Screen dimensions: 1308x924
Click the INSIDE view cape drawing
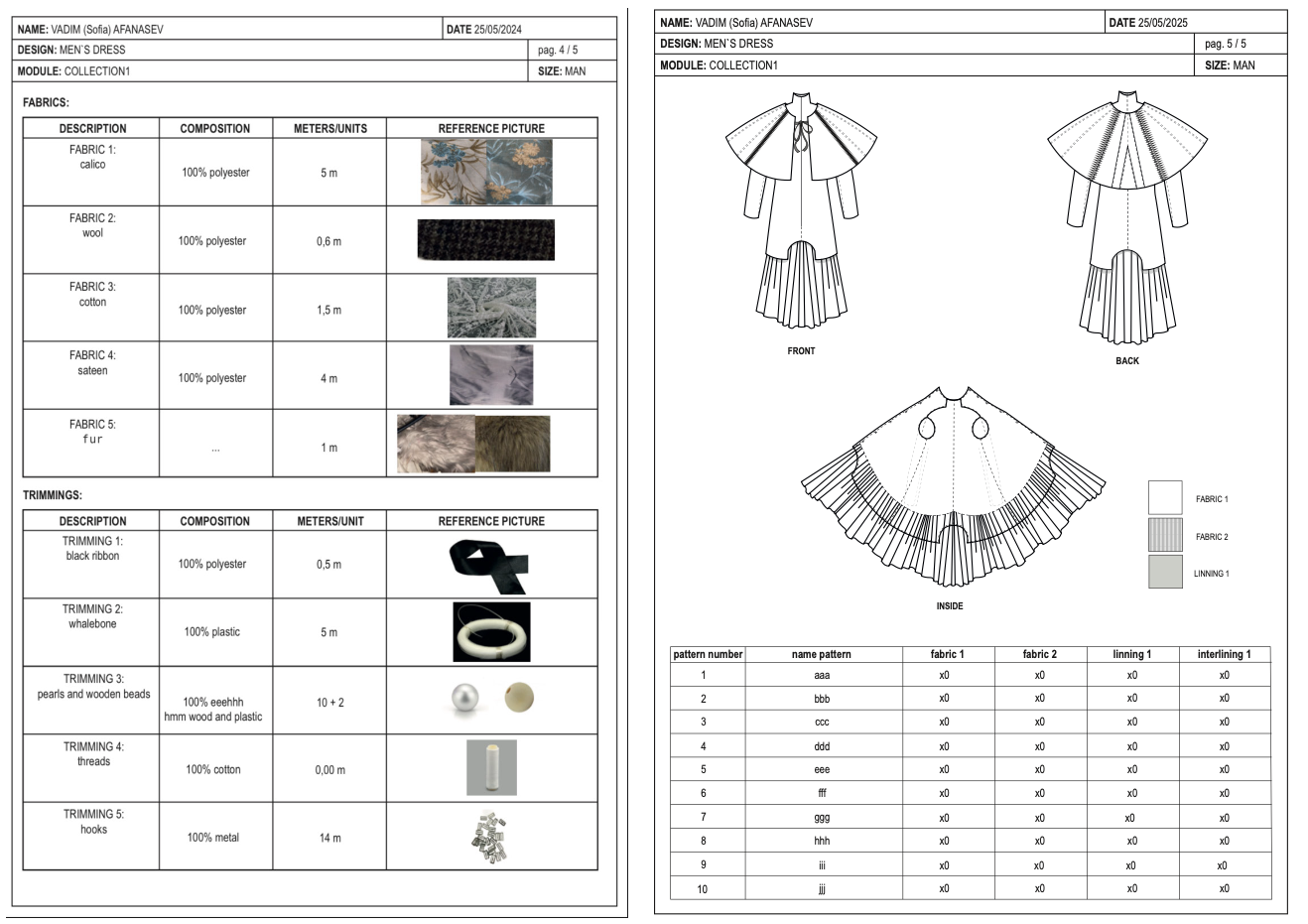pyautogui.click(x=951, y=488)
